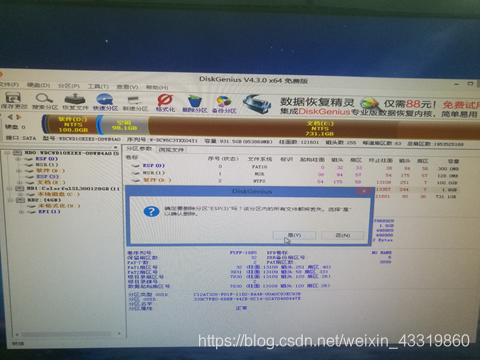This screenshot has height=360, width=480.
Task: Cancel deletion with the 否(N) button
Action: (343, 235)
